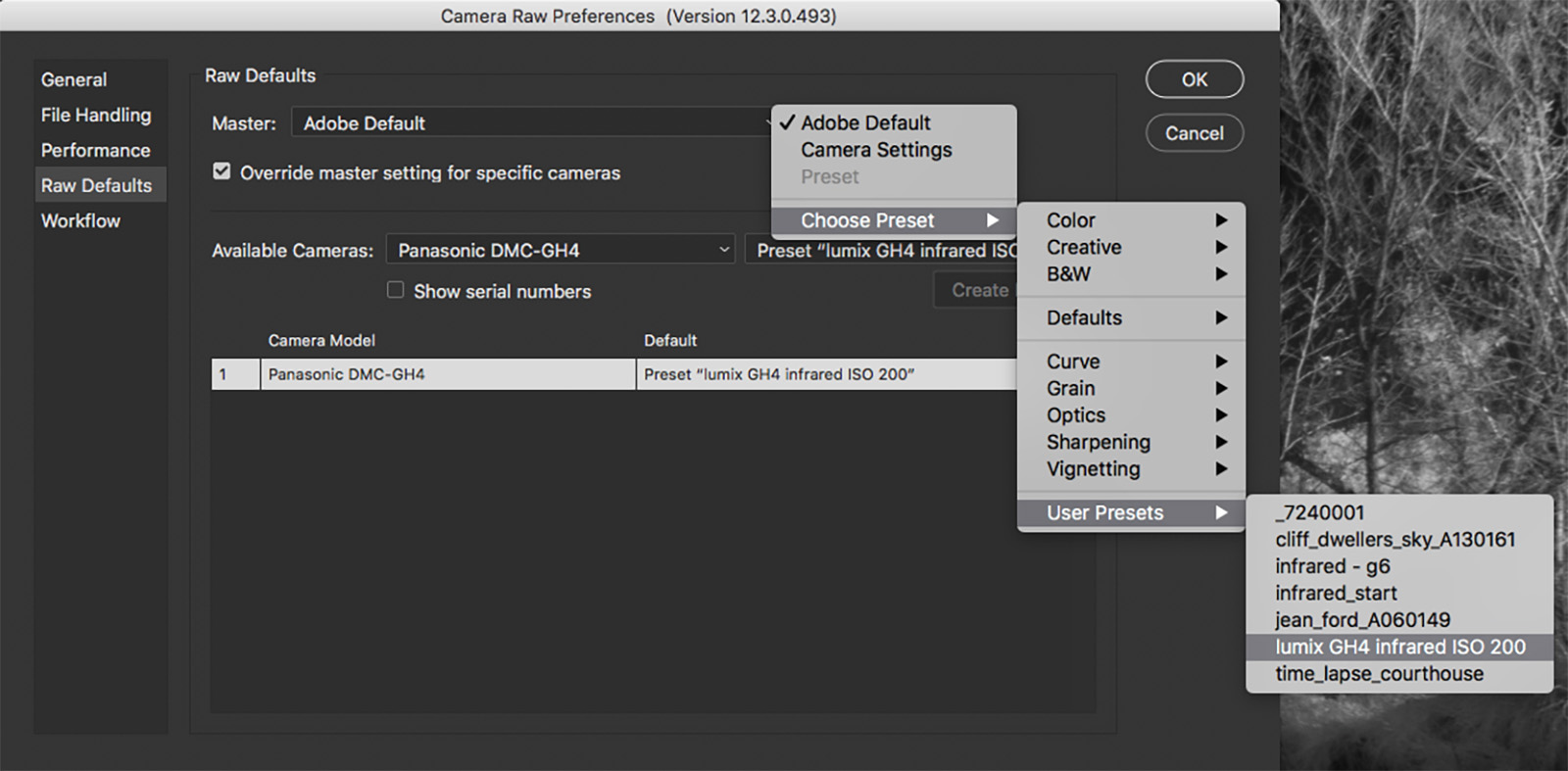Viewport: 1568px width, 771px height.
Task: Open the File Handling preferences section
Action: point(96,115)
